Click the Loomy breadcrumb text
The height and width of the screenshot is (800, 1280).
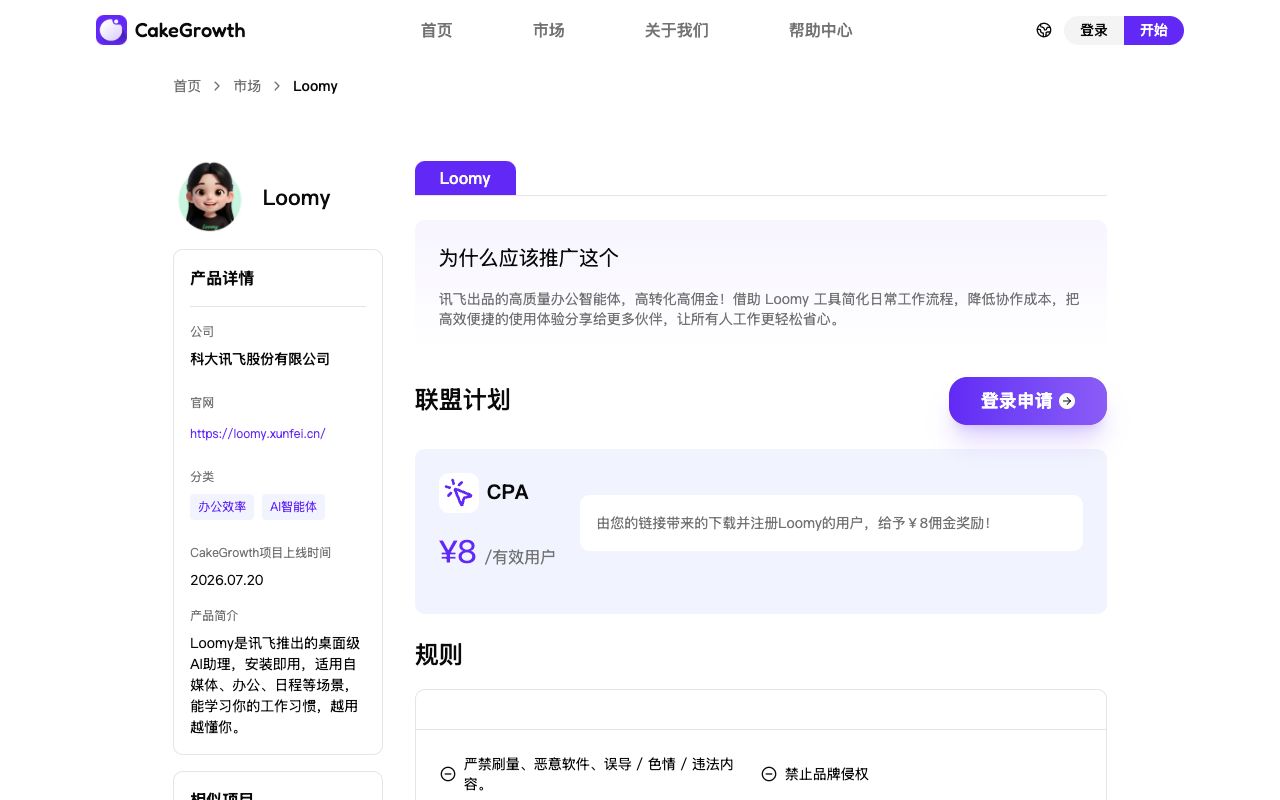[315, 86]
